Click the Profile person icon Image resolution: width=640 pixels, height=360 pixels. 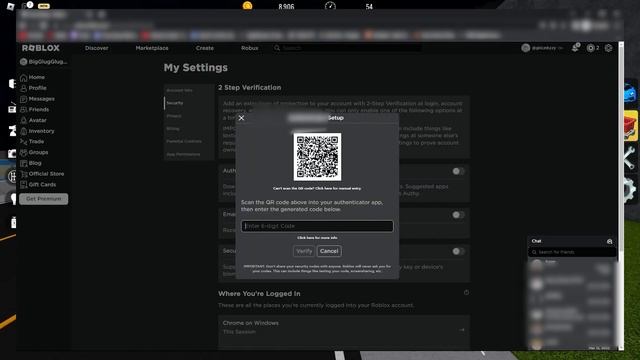click(24, 88)
